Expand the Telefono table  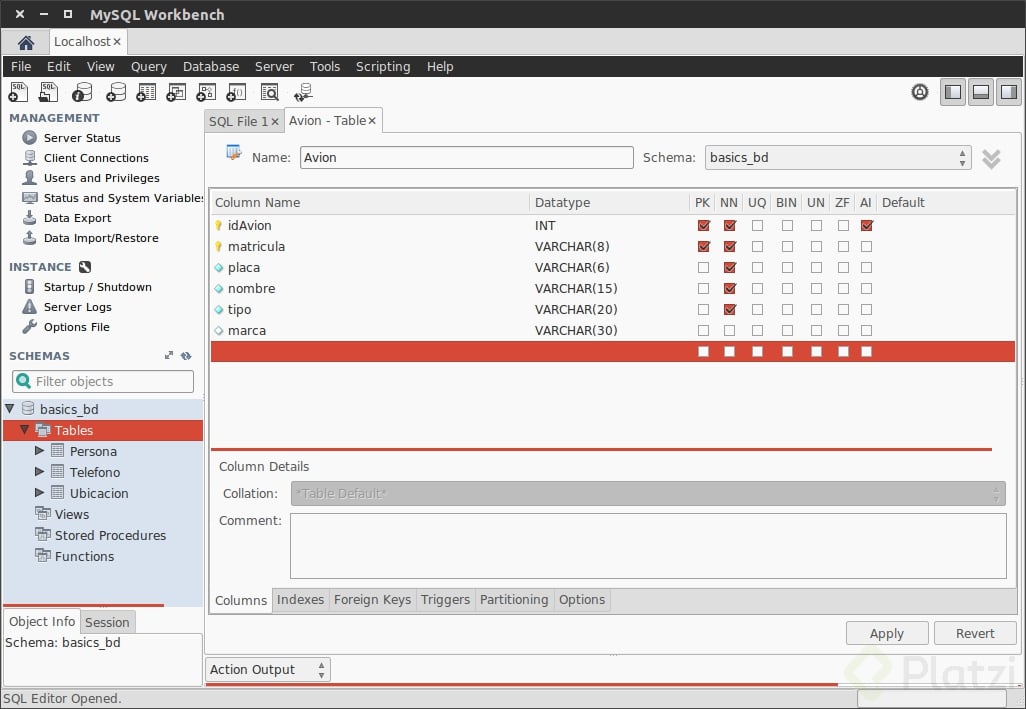tap(39, 472)
